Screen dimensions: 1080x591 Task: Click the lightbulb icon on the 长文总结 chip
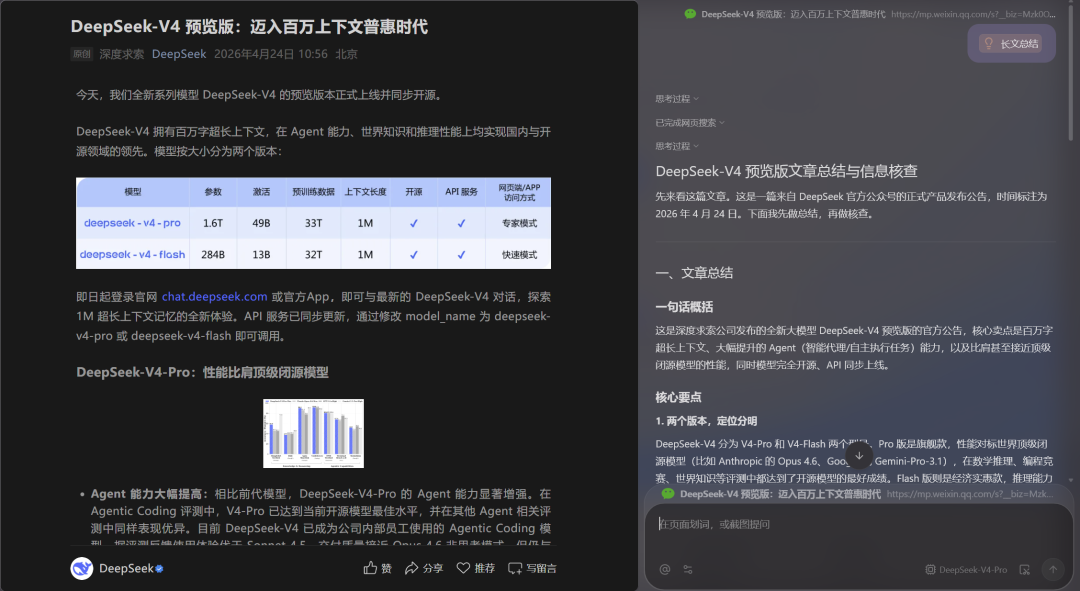click(989, 43)
